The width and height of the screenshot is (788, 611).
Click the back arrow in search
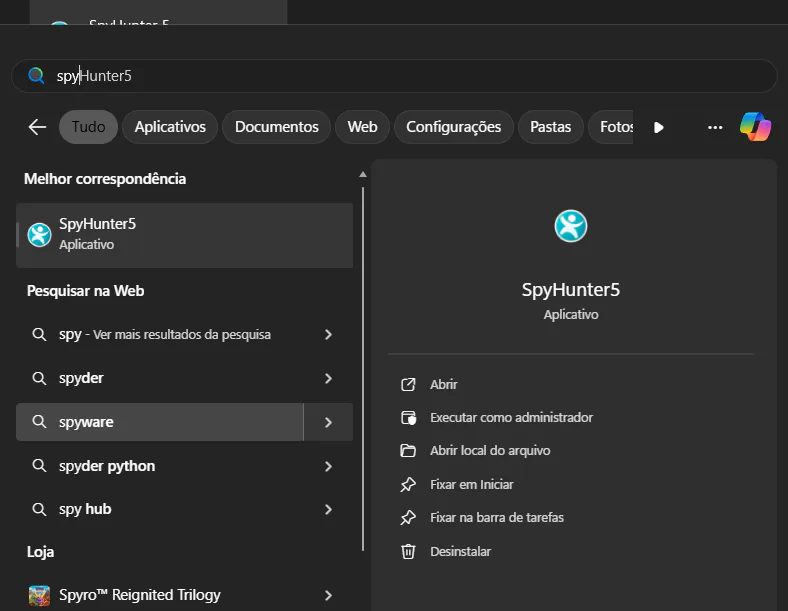pos(37,127)
